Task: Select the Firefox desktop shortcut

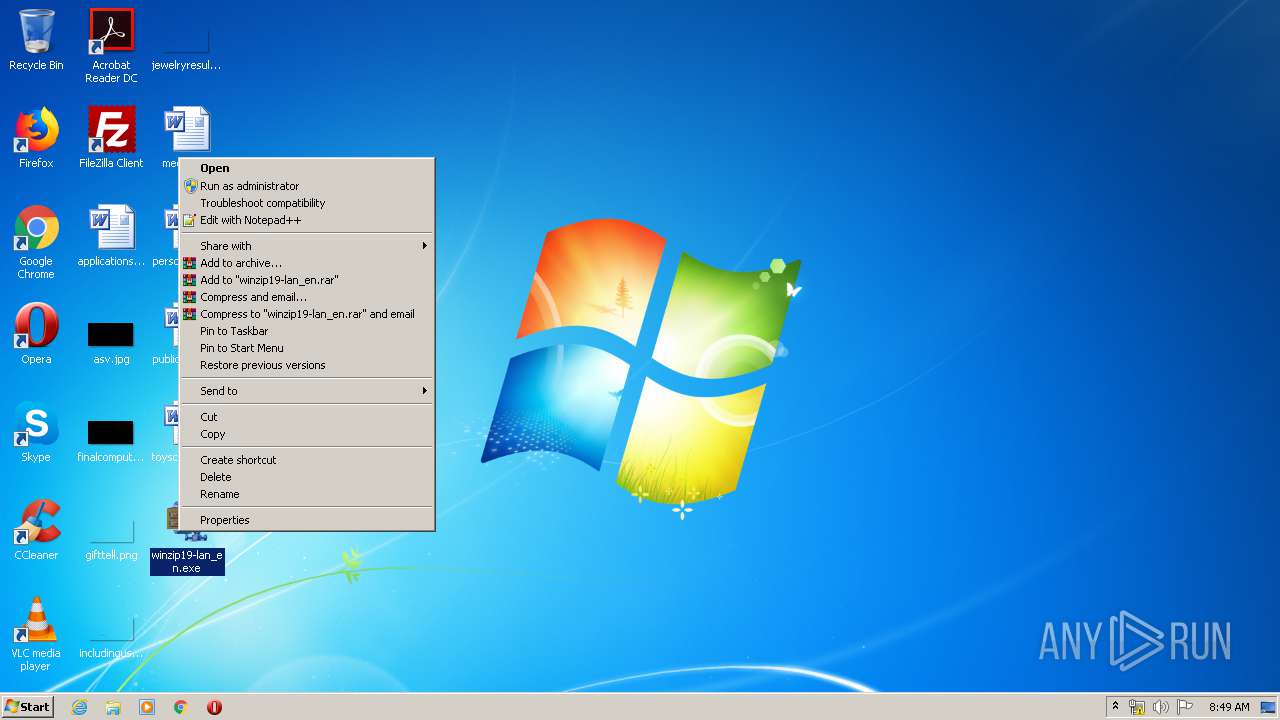Action: pos(36,138)
